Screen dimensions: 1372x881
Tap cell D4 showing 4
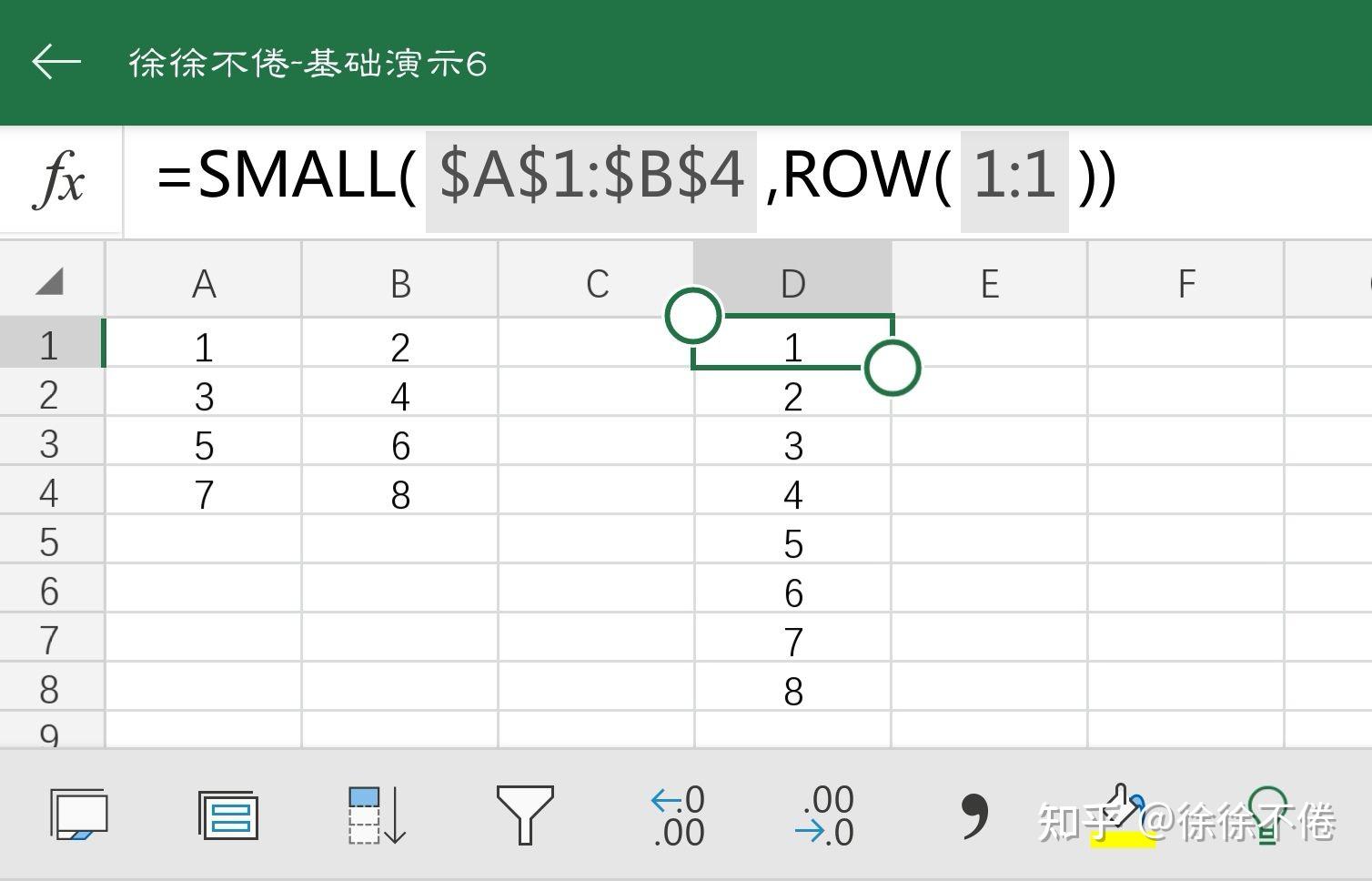793,491
